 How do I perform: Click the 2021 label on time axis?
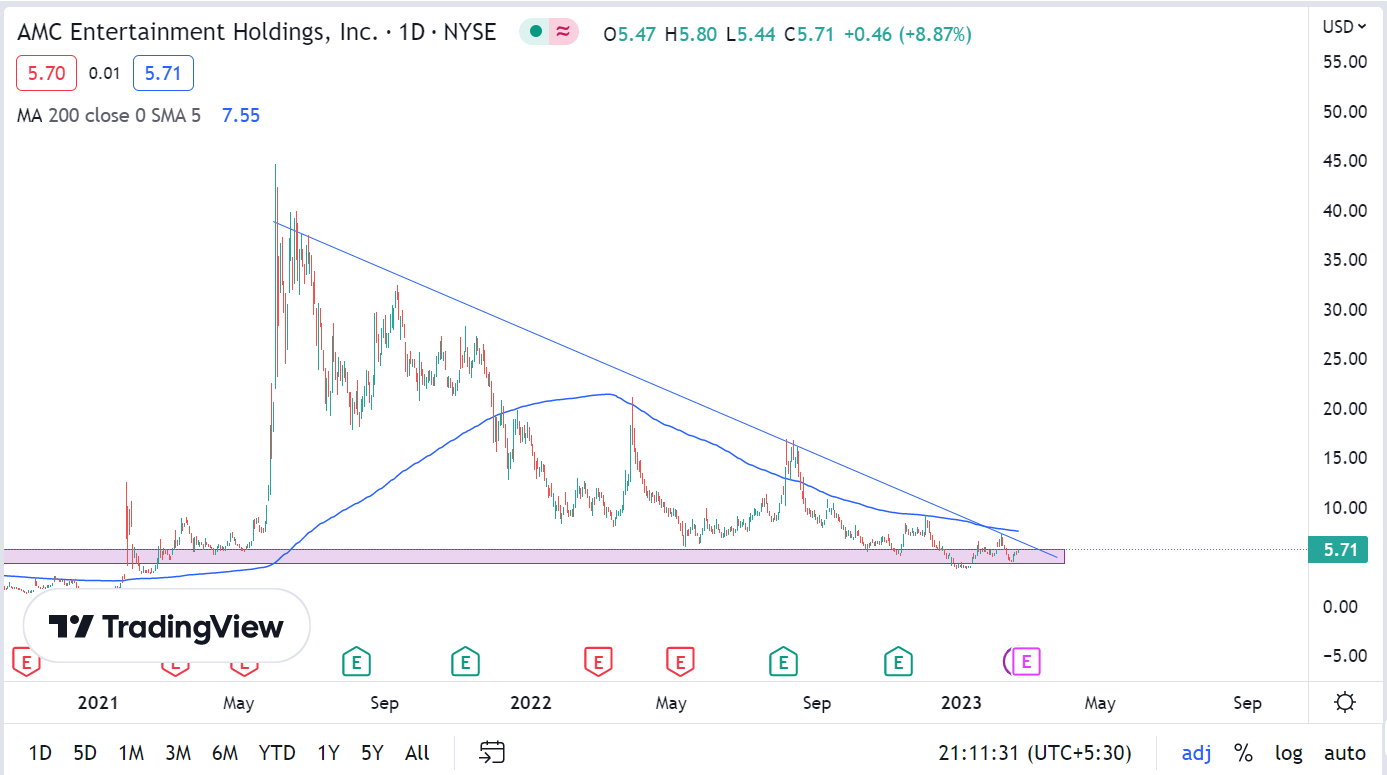[97, 703]
